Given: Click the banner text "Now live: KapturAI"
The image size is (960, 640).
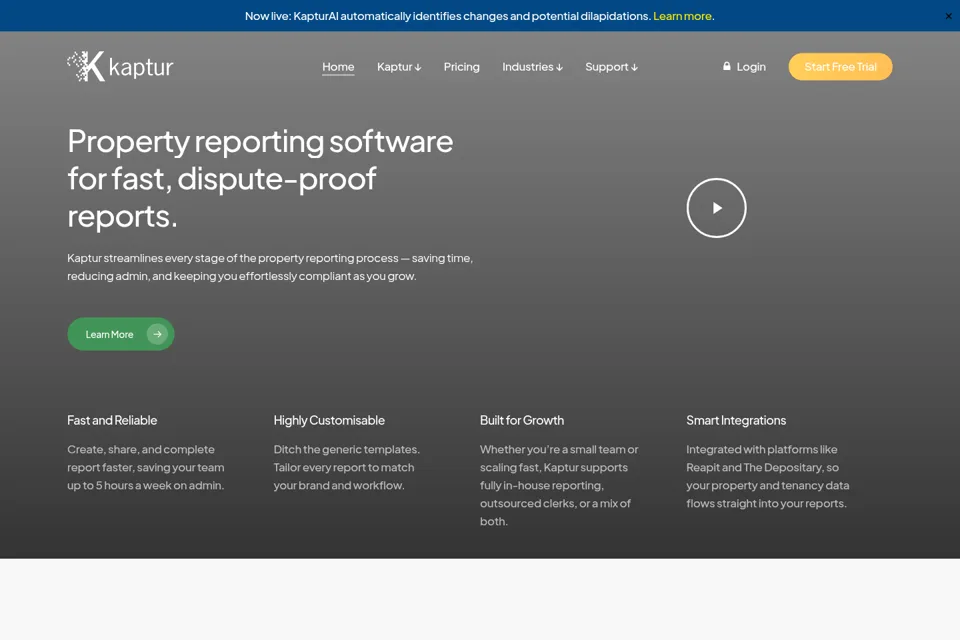Looking at the screenshot, I should (291, 16).
